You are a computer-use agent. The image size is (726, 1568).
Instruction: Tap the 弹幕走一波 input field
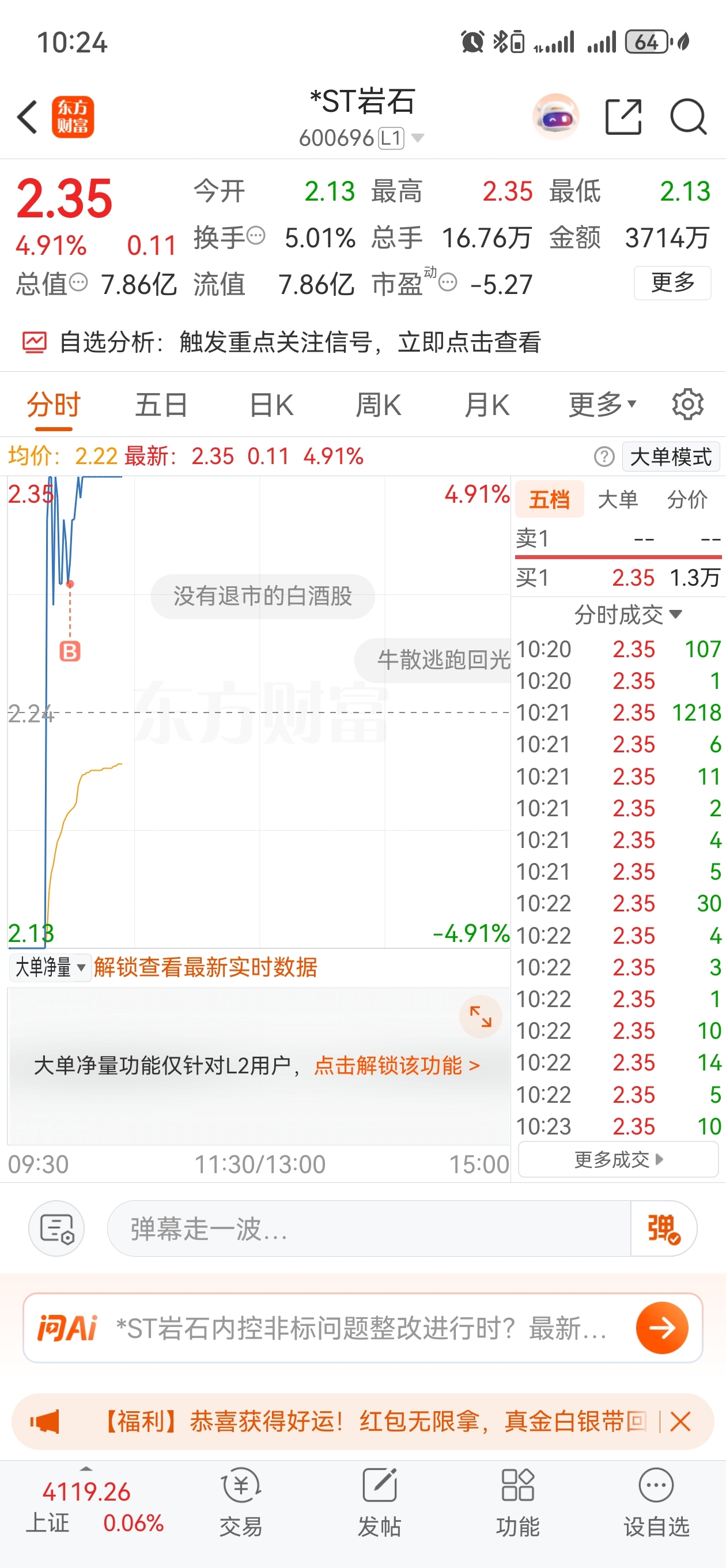click(369, 1228)
